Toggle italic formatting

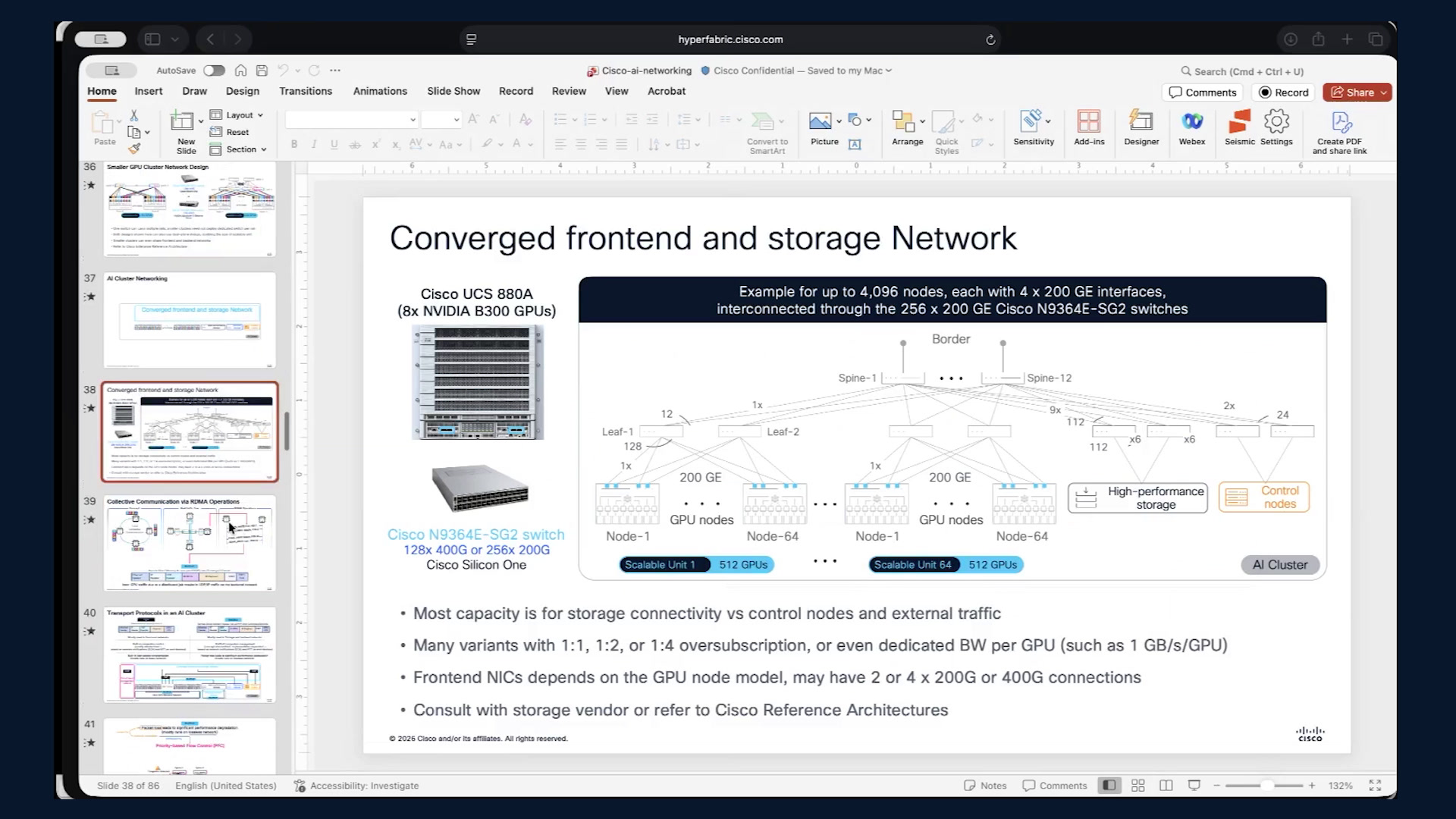pos(314,144)
